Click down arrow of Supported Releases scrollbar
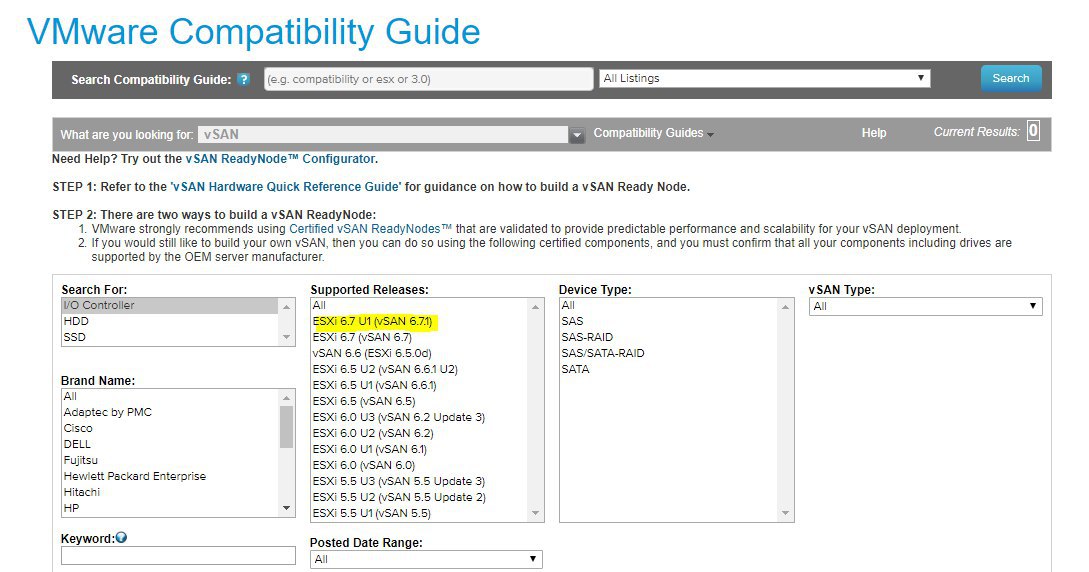Image resolution: width=1089 pixels, height=572 pixels. 535,513
